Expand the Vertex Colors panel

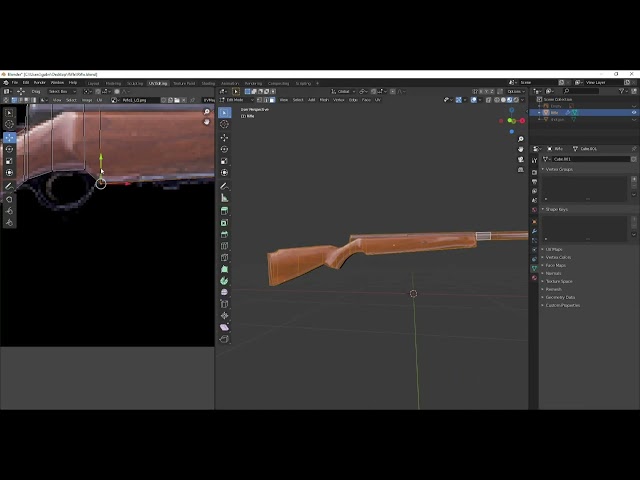(x=558, y=258)
